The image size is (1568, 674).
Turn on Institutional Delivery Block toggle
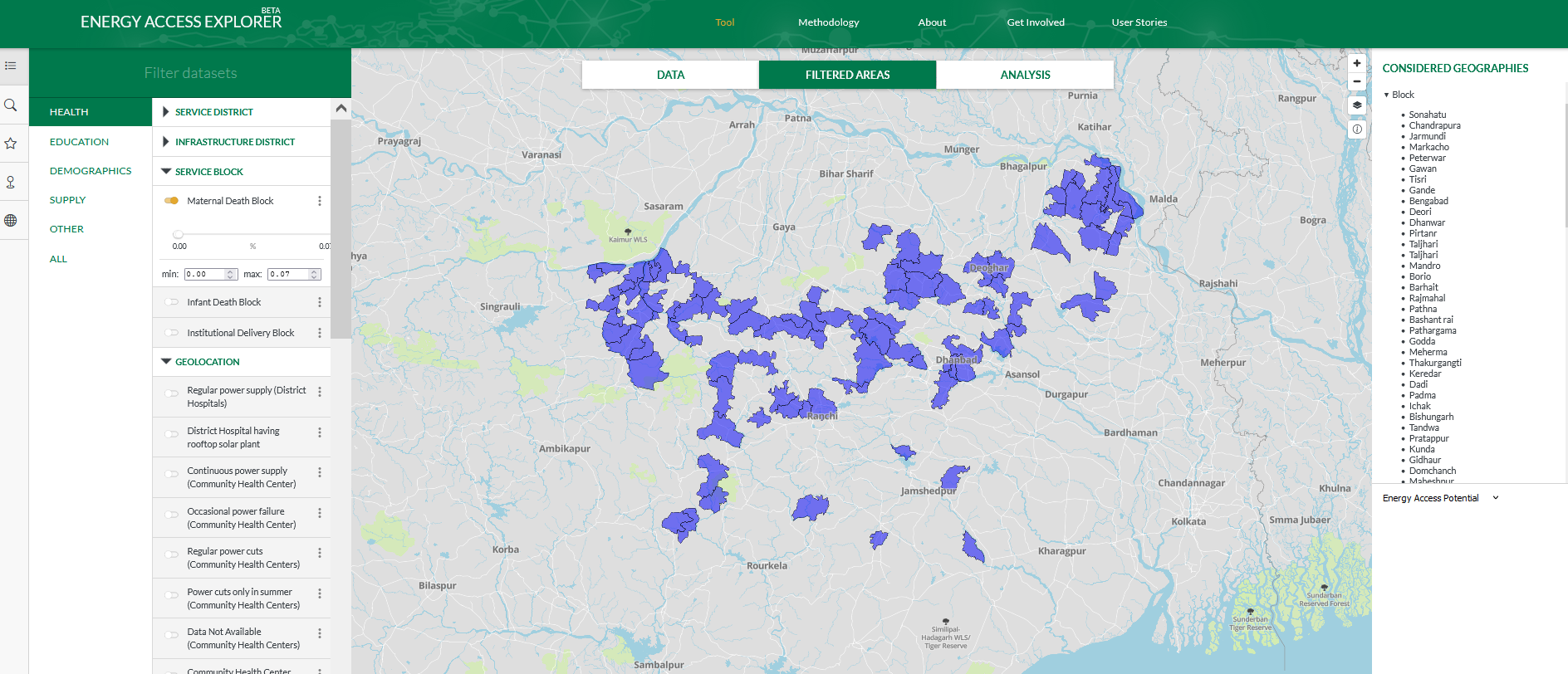pyautogui.click(x=172, y=333)
